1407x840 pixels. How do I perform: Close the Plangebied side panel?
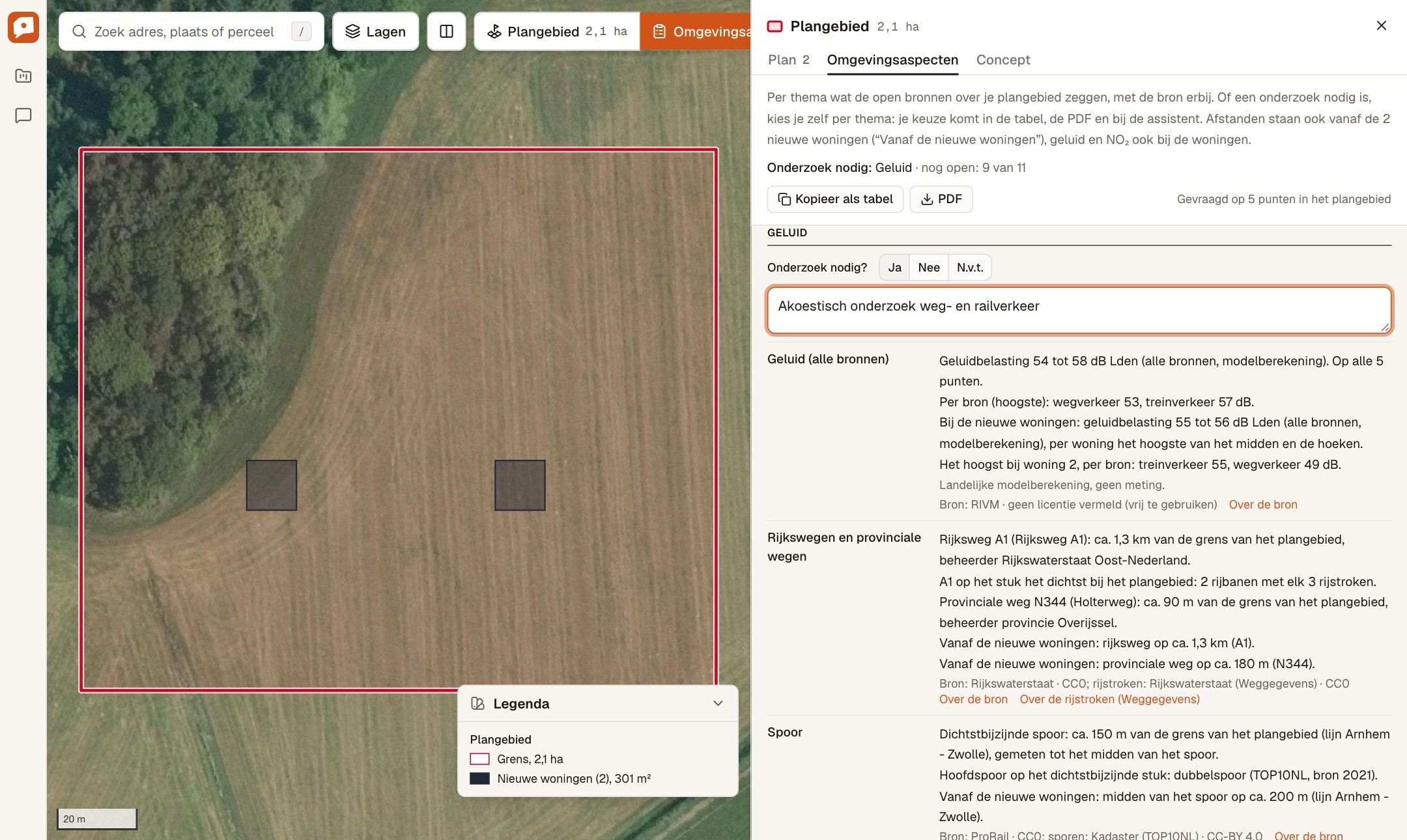pyautogui.click(x=1381, y=25)
